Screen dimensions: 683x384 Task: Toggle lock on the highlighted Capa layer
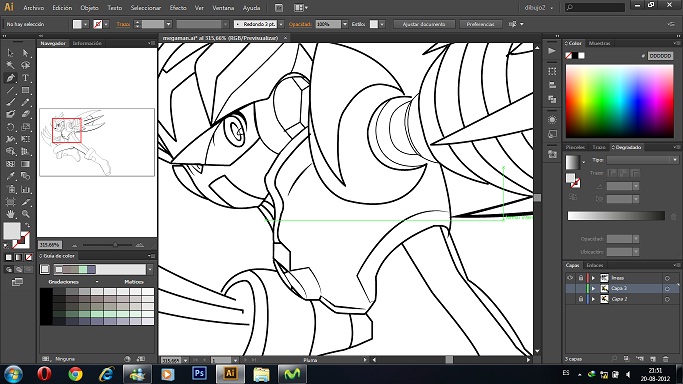581,288
